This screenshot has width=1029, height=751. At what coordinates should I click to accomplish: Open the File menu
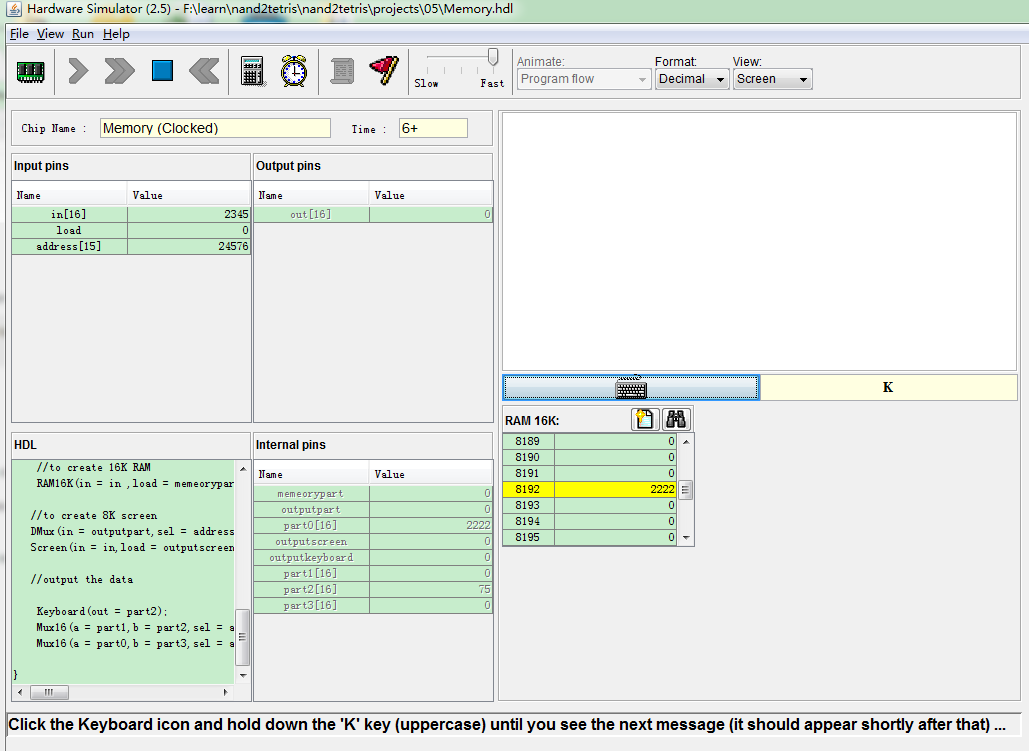point(19,34)
